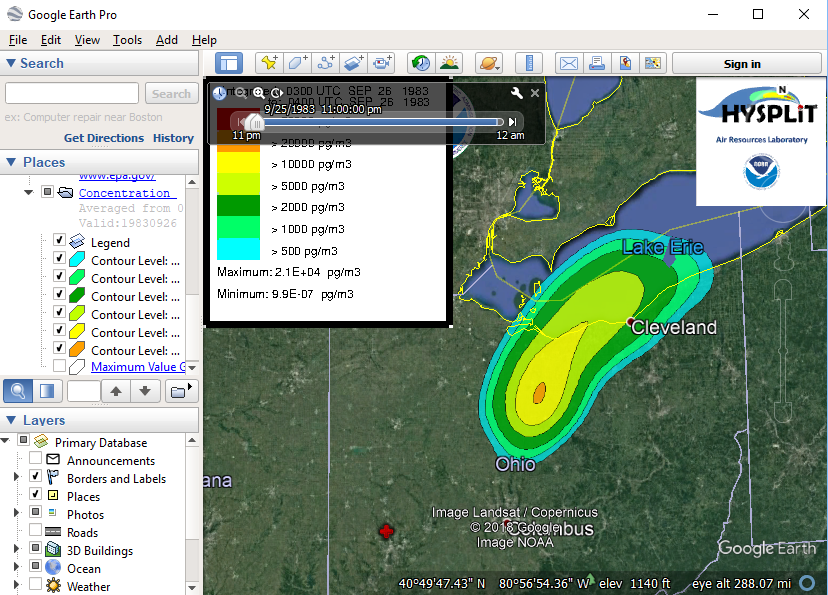
Task: Open the Tools menu
Action: point(127,40)
